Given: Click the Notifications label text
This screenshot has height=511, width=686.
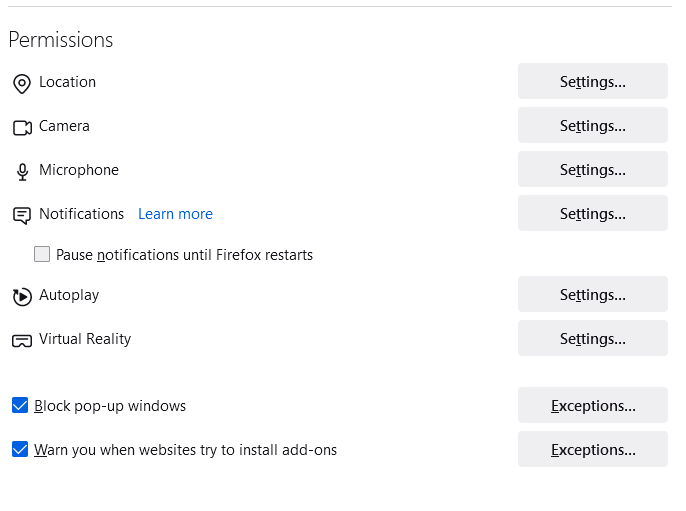Looking at the screenshot, I should (81, 214).
